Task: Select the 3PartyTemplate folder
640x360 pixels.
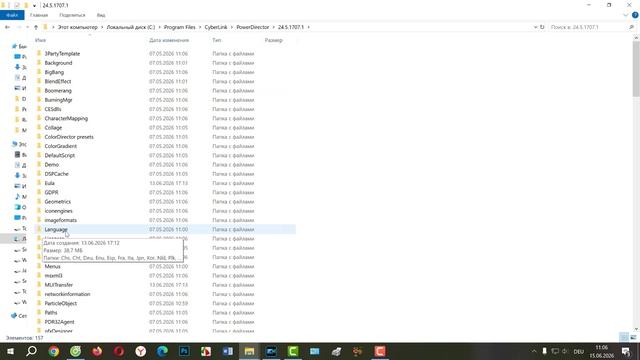Action: click(x=62, y=53)
